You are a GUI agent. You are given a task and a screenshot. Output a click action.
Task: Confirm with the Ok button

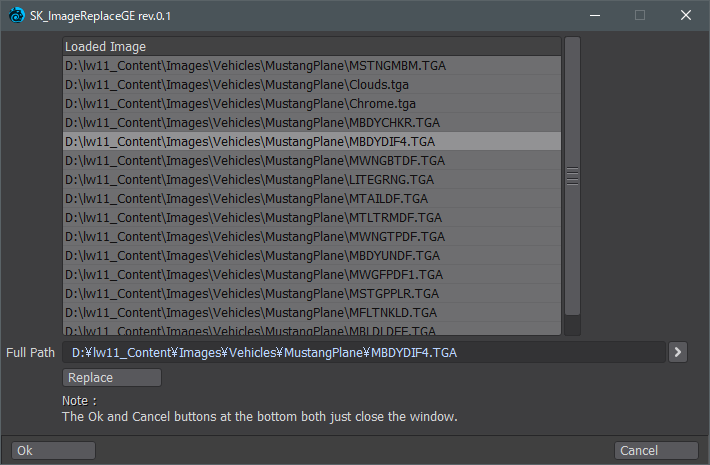(x=53, y=450)
